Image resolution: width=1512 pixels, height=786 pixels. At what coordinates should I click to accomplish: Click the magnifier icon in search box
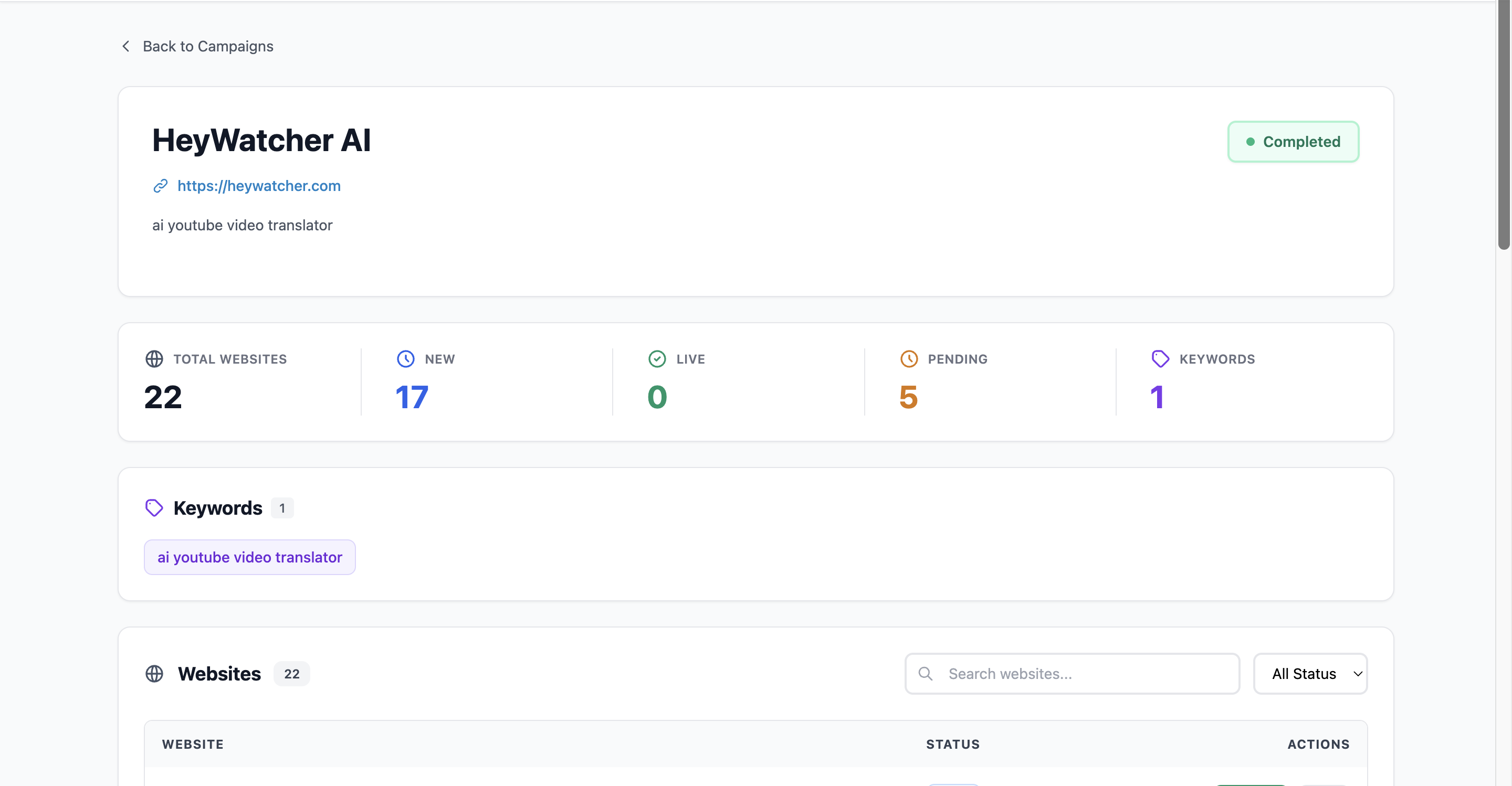tap(926, 674)
